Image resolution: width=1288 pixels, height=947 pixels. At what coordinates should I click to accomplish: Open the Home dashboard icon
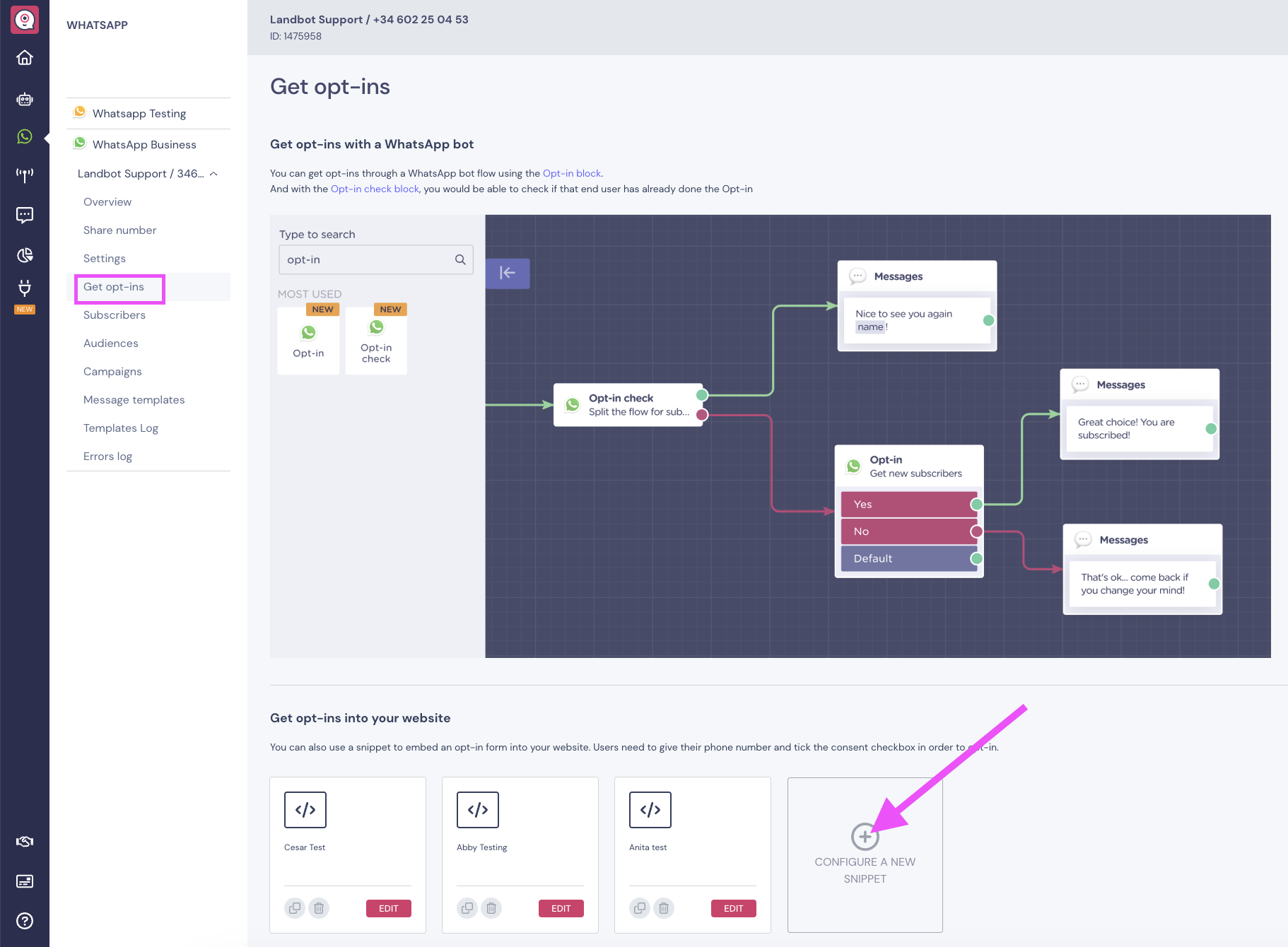click(25, 58)
